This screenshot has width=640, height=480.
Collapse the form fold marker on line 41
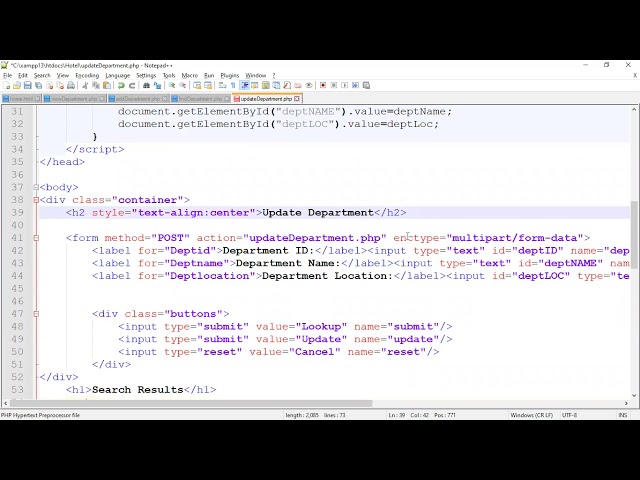coord(36,238)
